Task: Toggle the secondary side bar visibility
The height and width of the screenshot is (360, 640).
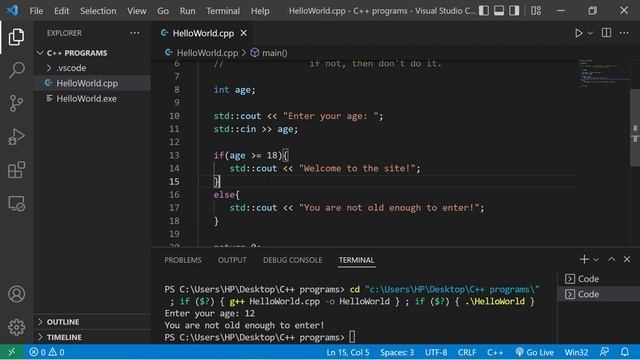Action: pyautogui.click(x=514, y=11)
